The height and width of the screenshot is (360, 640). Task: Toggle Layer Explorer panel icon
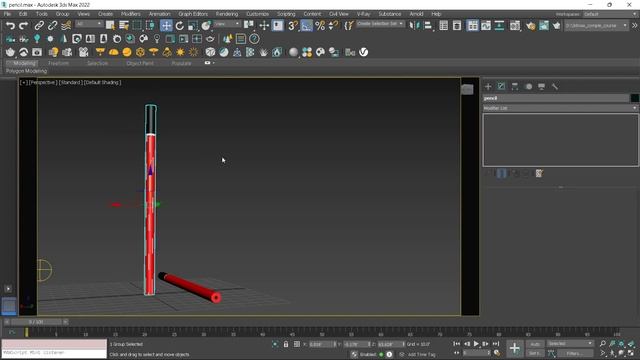(x=457, y=26)
